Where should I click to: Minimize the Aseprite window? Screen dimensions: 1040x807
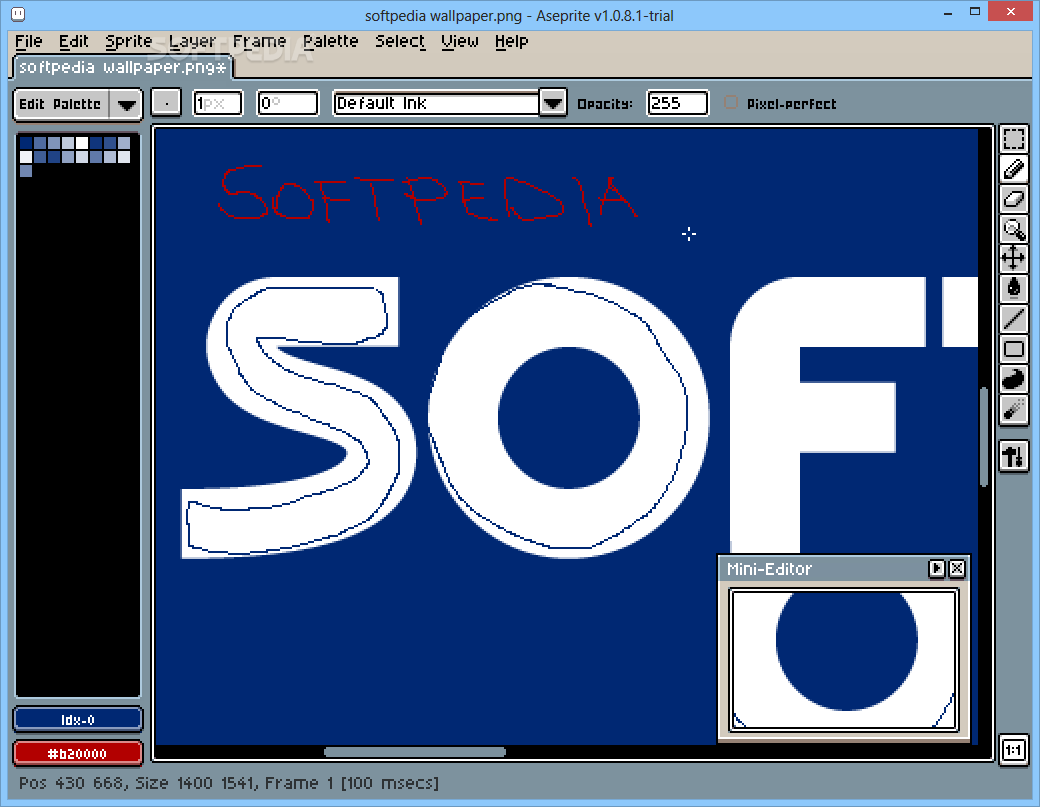[948, 12]
